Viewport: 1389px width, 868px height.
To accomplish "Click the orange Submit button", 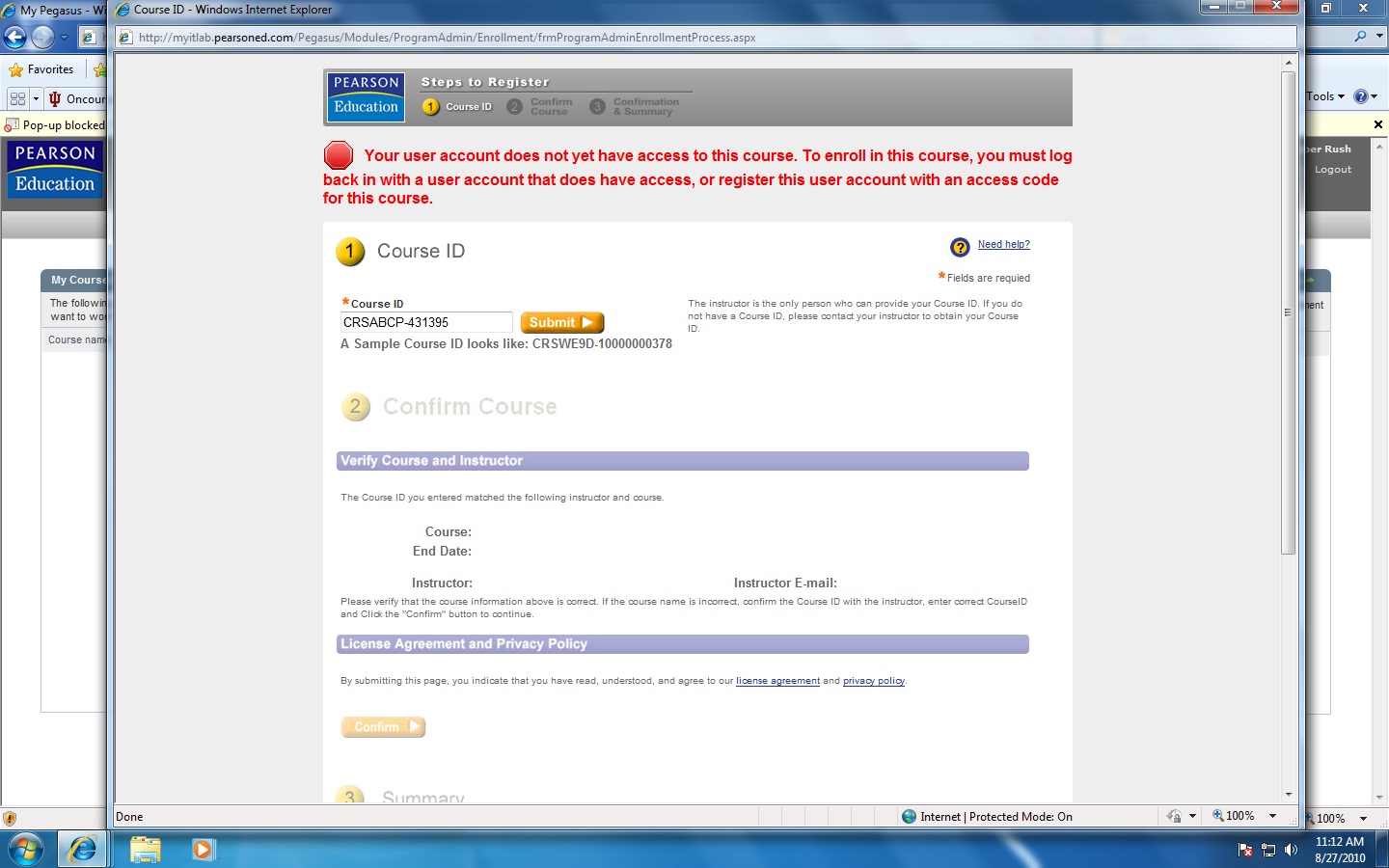I will 561,322.
